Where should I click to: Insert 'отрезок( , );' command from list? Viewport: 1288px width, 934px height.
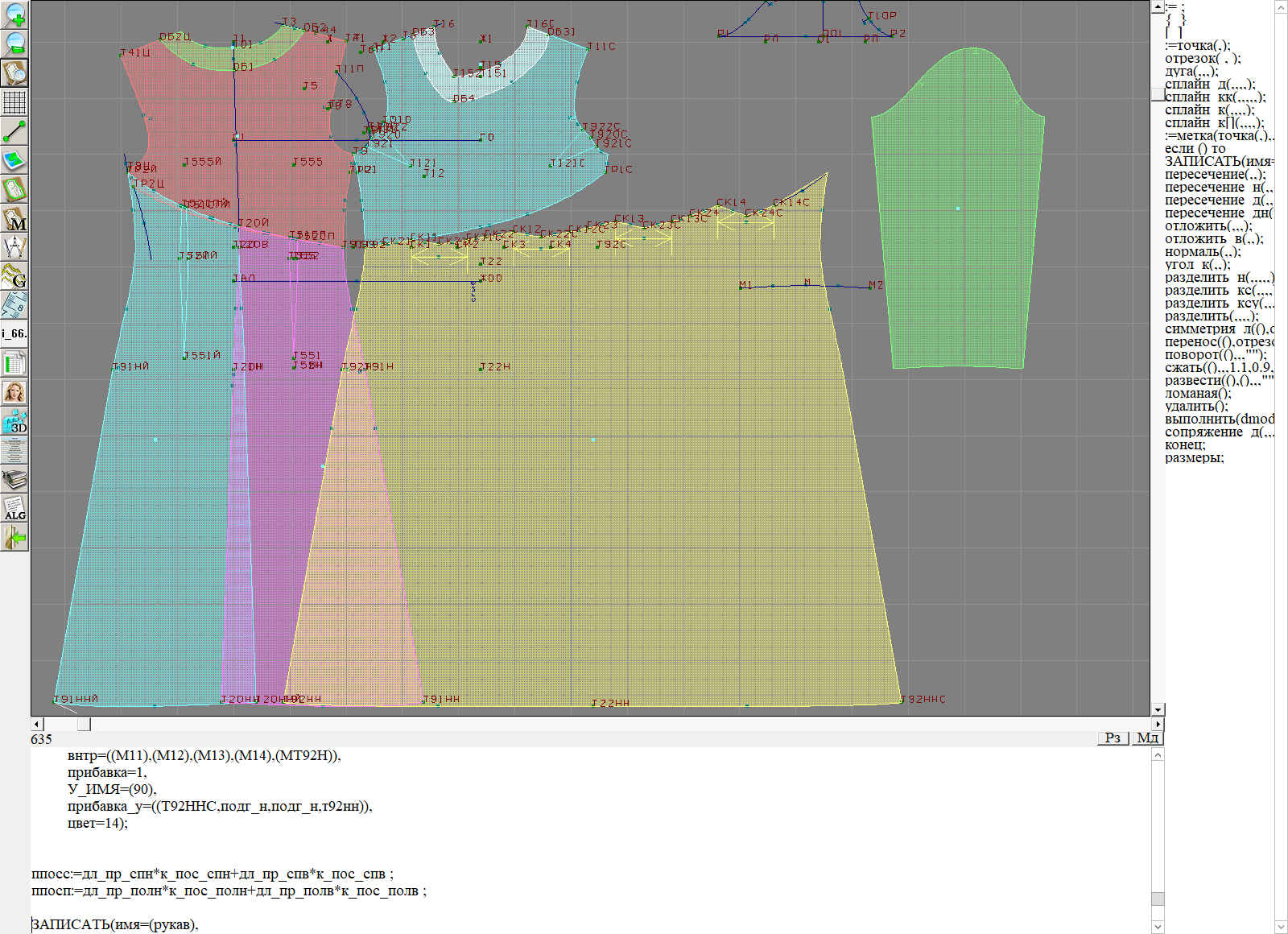(1202, 59)
